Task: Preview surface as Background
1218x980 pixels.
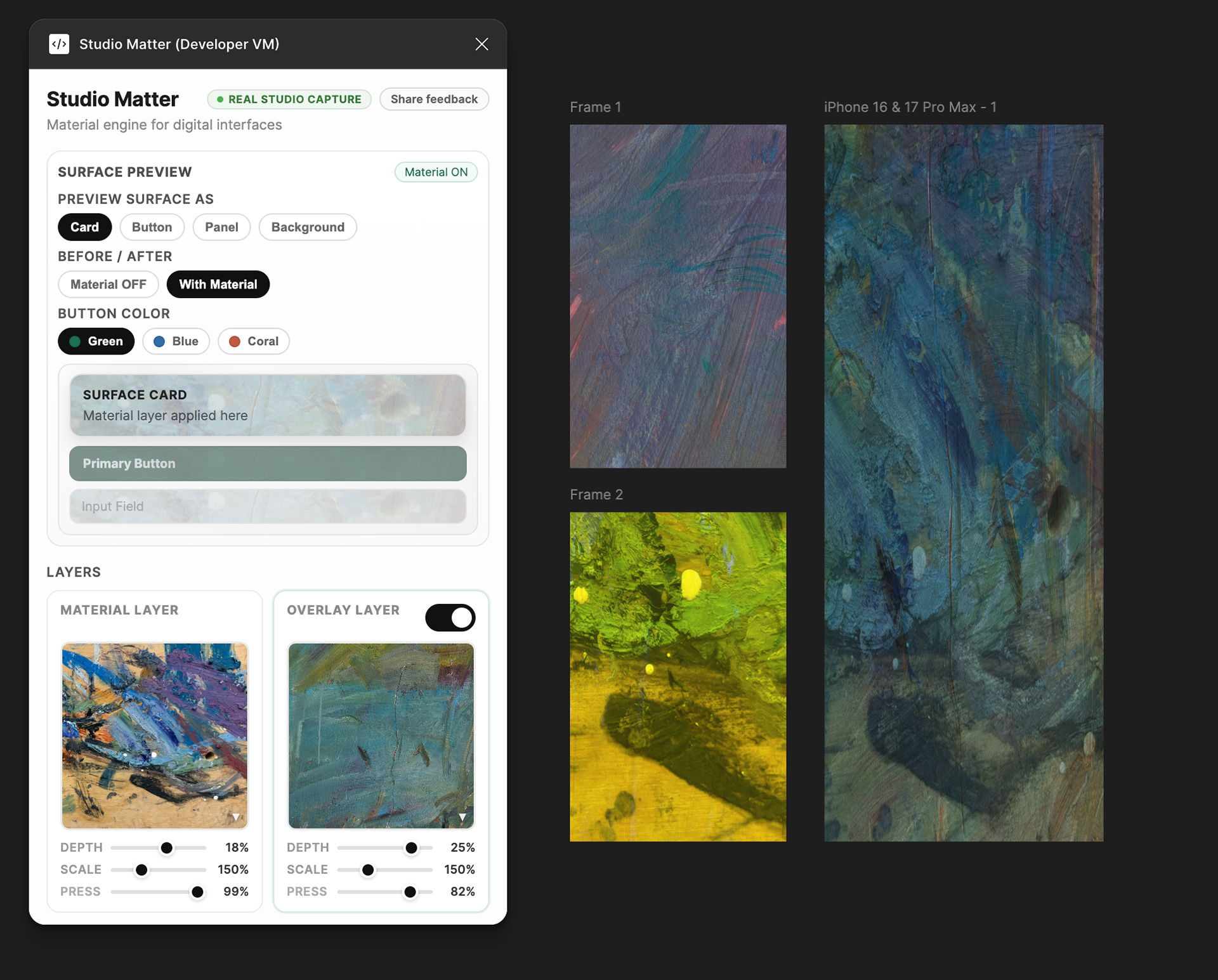Action: pyautogui.click(x=308, y=227)
